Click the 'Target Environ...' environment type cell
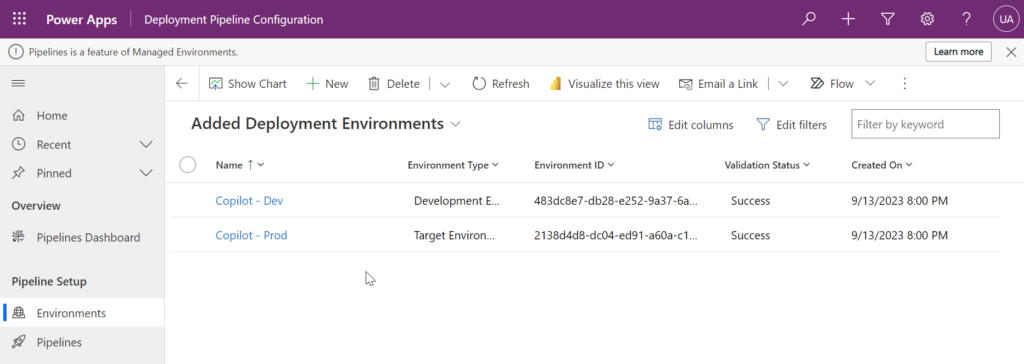 point(455,235)
